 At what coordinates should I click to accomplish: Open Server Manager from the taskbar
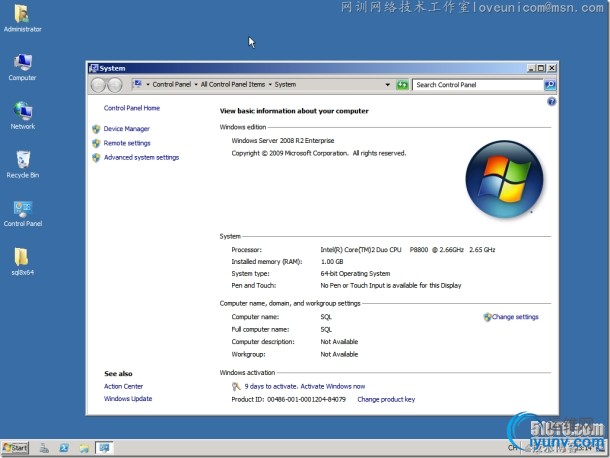coord(44,448)
